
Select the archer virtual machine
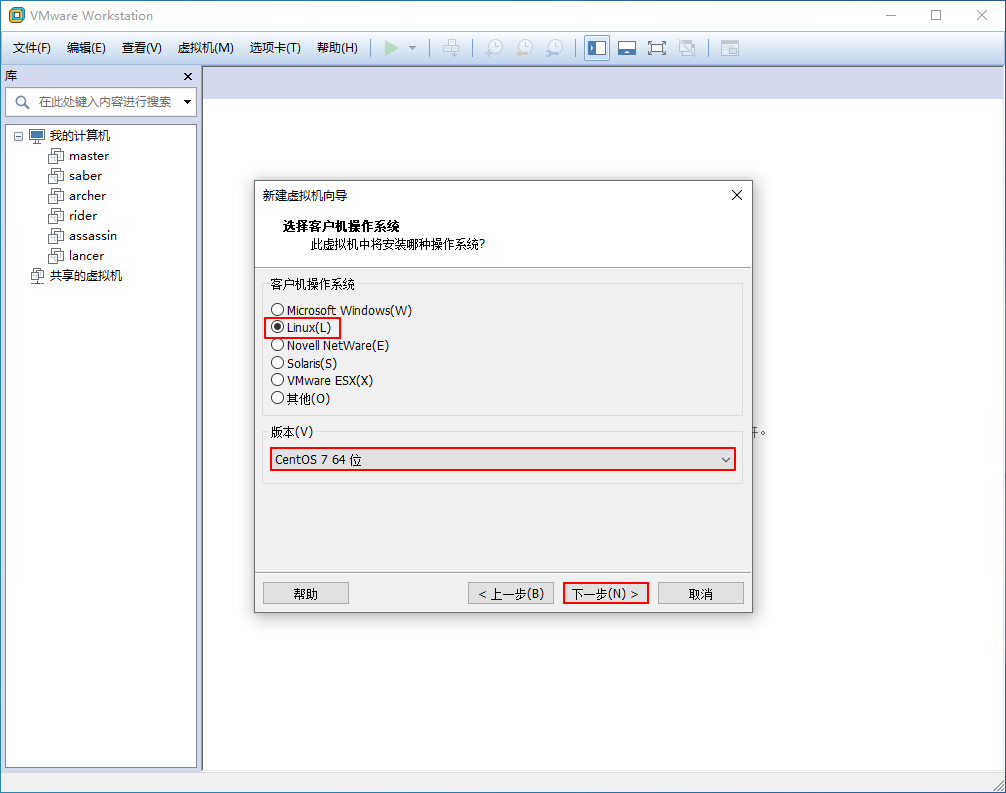87,196
